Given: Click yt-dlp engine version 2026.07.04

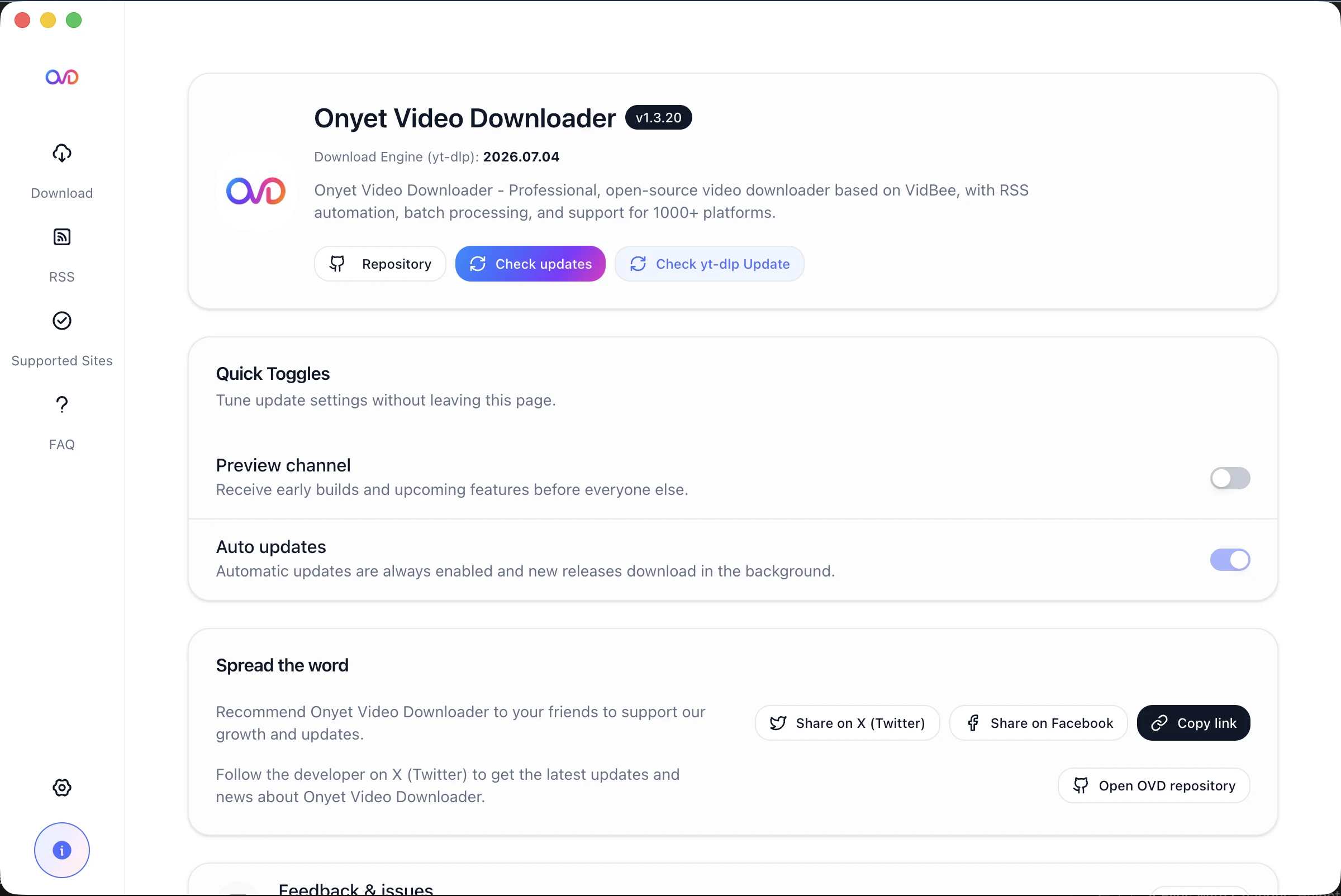Looking at the screenshot, I should point(521,156).
